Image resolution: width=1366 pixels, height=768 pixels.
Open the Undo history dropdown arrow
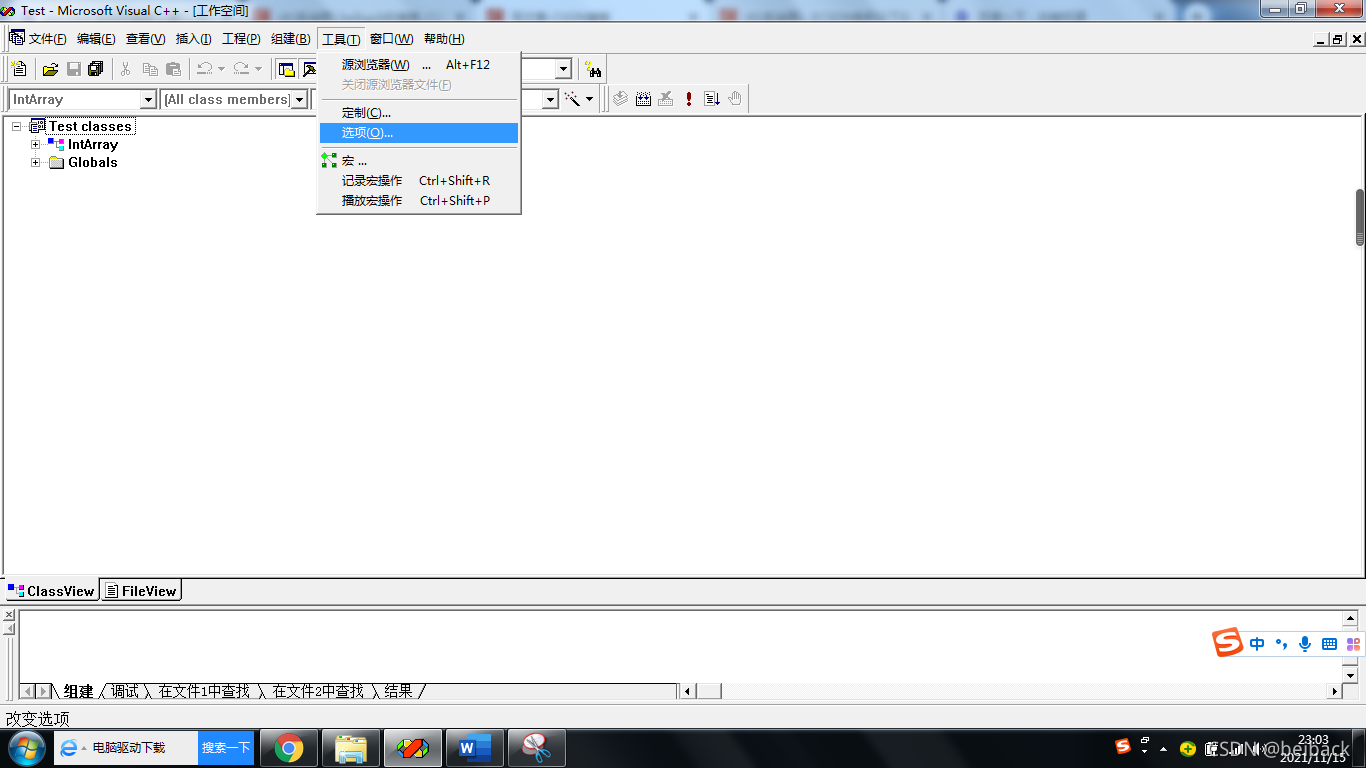pos(221,69)
